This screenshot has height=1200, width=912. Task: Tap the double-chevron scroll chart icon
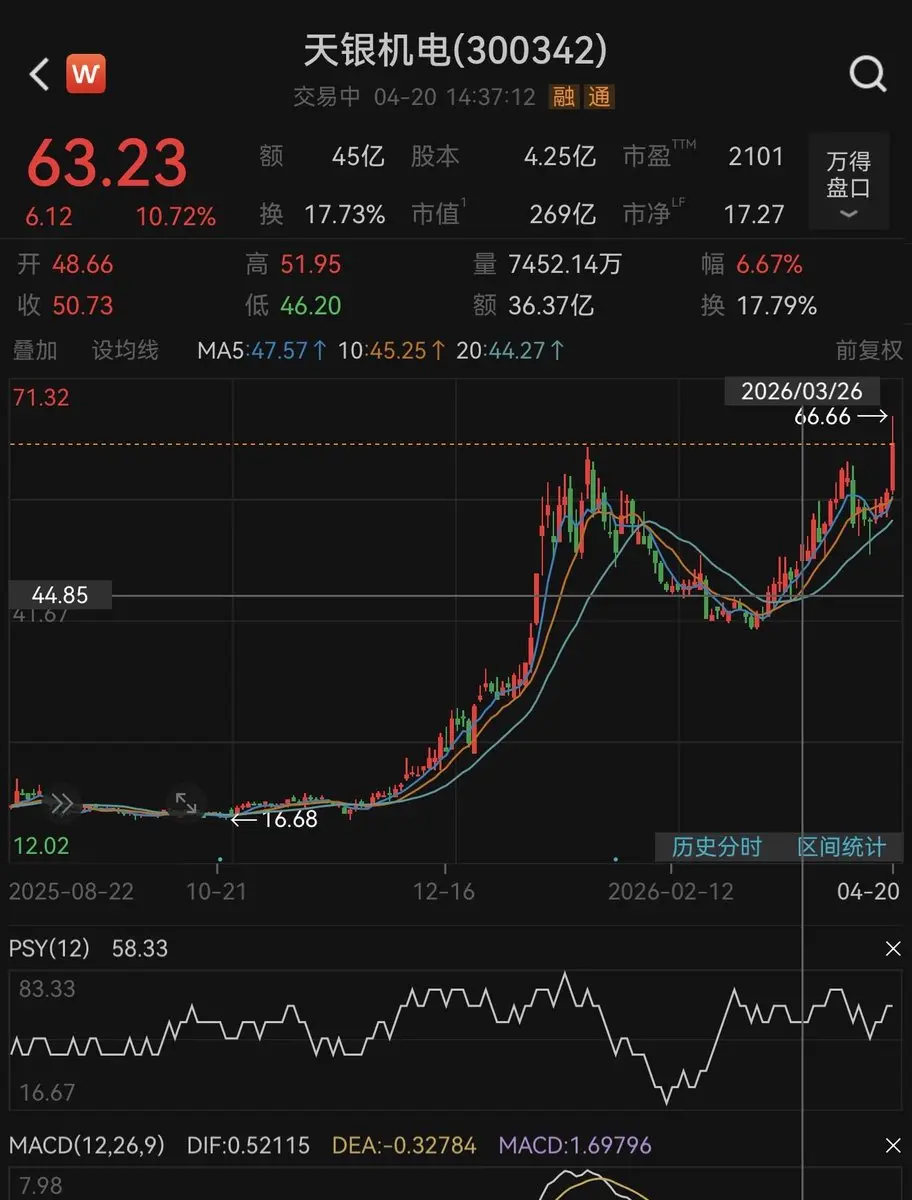pyautogui.click(x=62, y=803)
